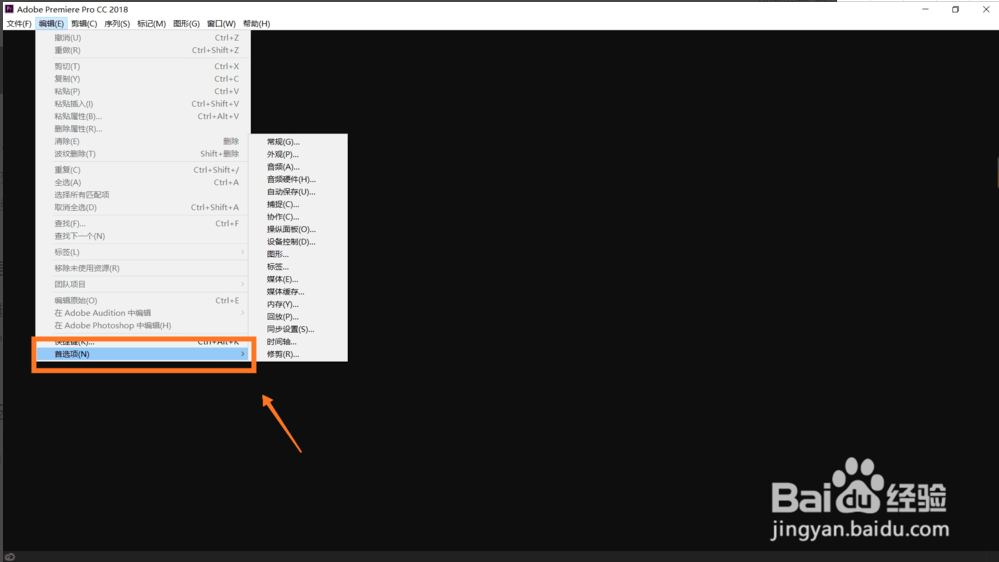
Task: Choose 粘贴属性(B)... entry
Action: coord(143,117)
